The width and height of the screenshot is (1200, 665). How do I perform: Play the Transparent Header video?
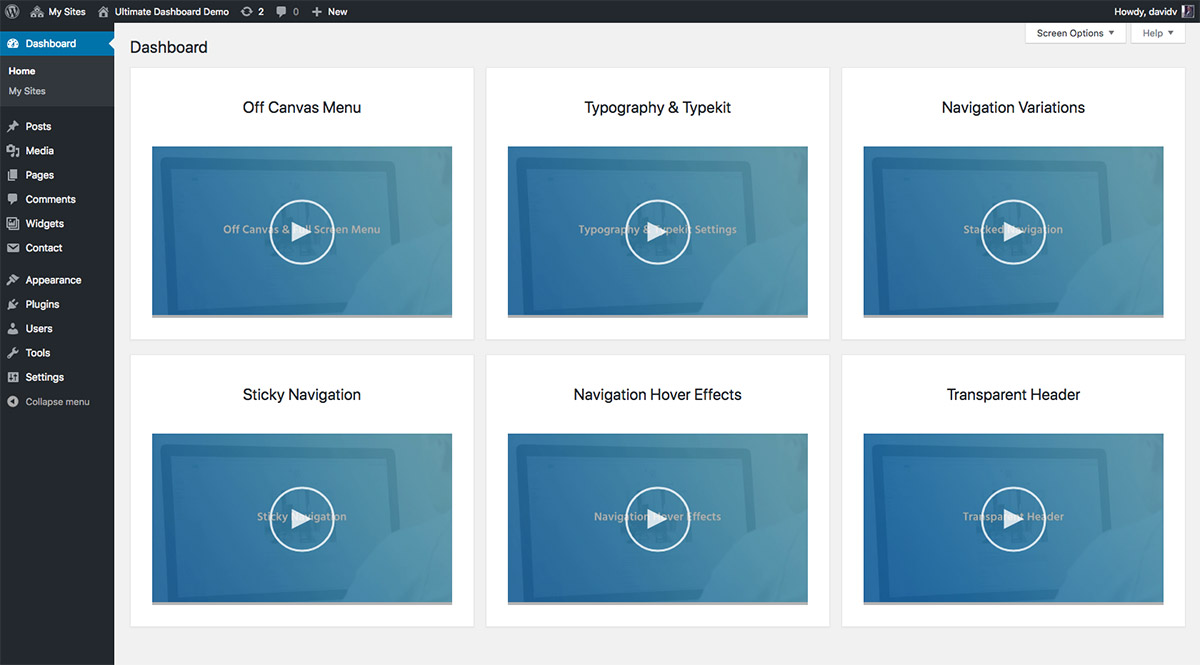(1013, 519)
